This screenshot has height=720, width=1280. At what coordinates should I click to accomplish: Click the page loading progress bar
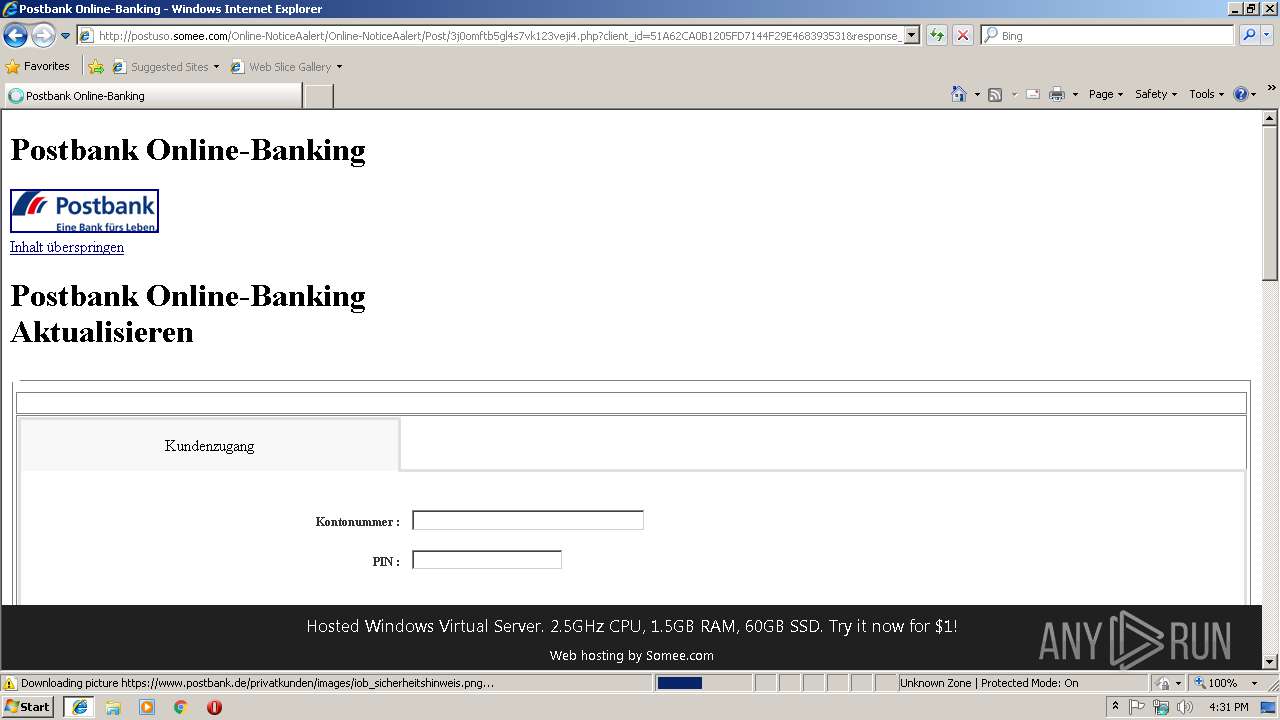(x=703, y=683)
